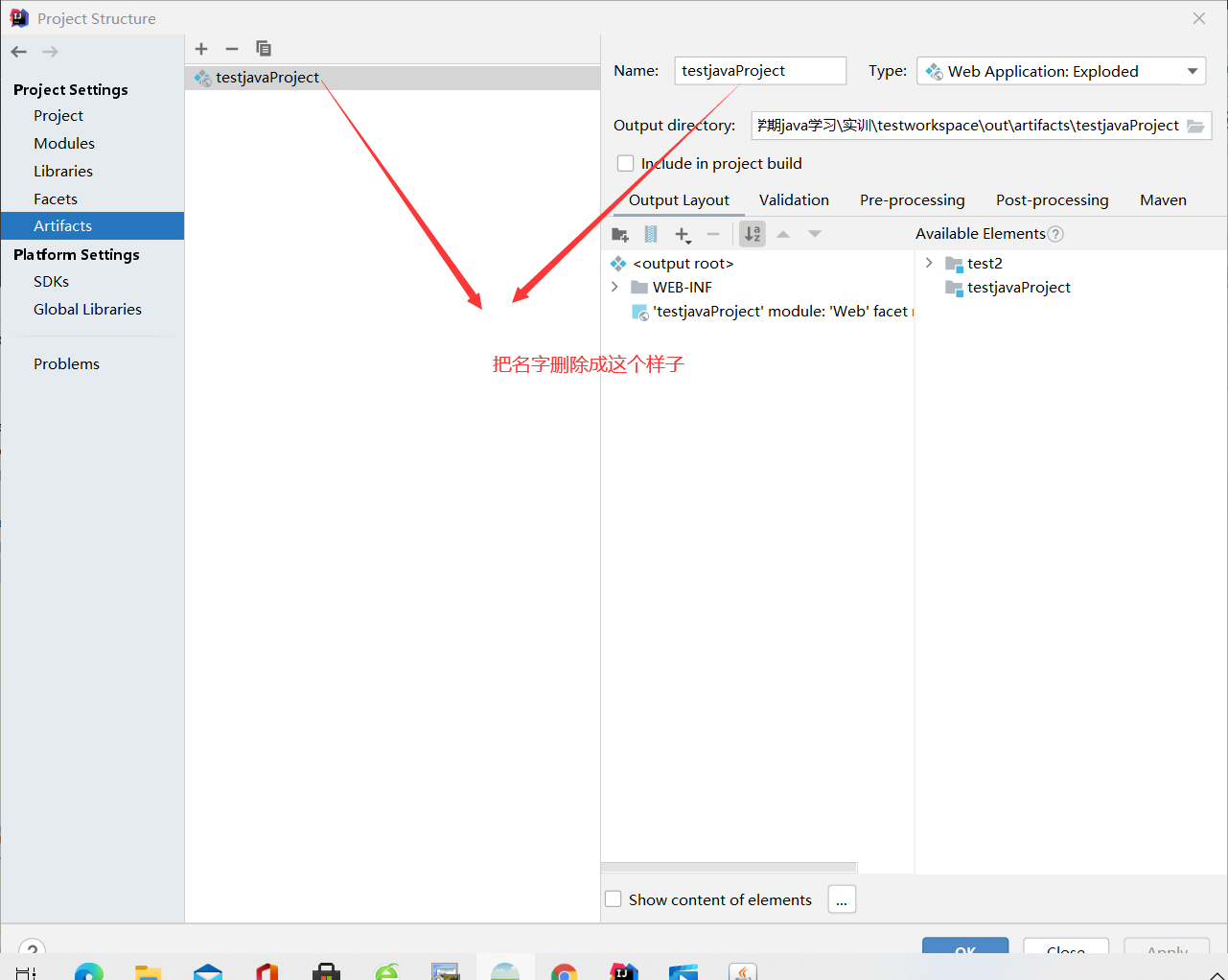Browse for output directory folder icon

pos(1195,126)
